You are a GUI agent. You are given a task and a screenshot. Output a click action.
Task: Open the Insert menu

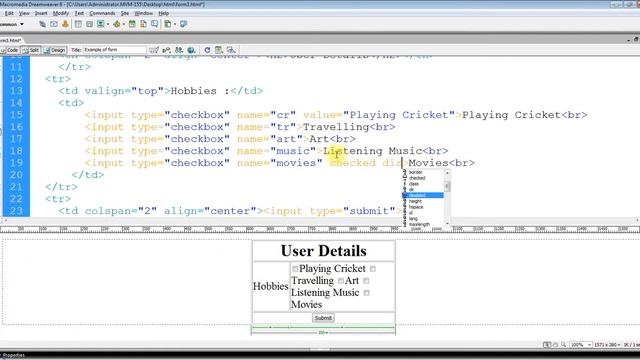pos(41,13)
